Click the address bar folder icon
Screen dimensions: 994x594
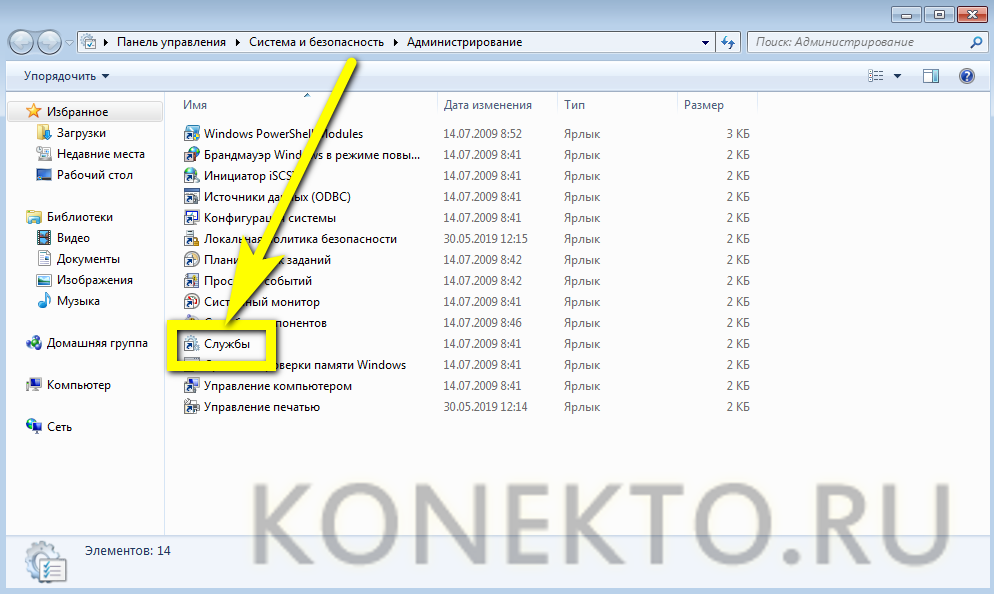(89, 42)
